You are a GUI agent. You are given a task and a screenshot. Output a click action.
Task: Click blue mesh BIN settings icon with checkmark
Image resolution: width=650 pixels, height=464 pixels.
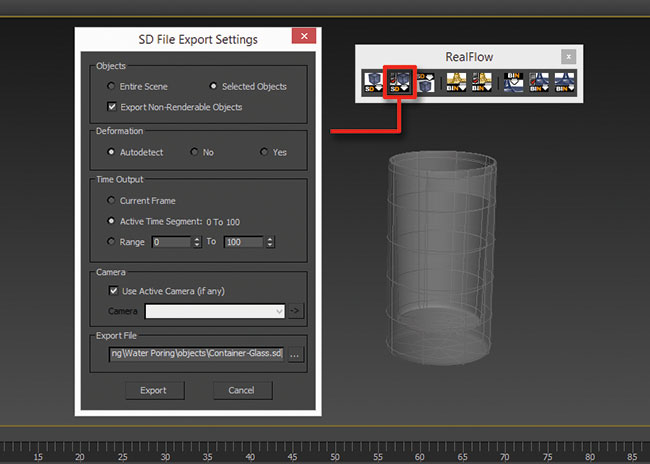(x=539, y=82)
